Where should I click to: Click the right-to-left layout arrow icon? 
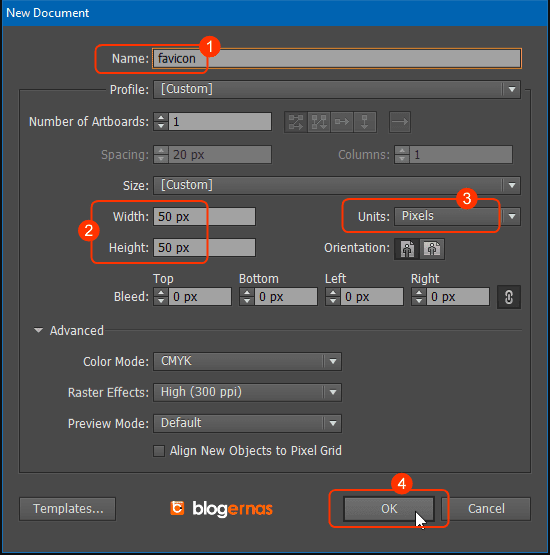(x=400, y=122)
